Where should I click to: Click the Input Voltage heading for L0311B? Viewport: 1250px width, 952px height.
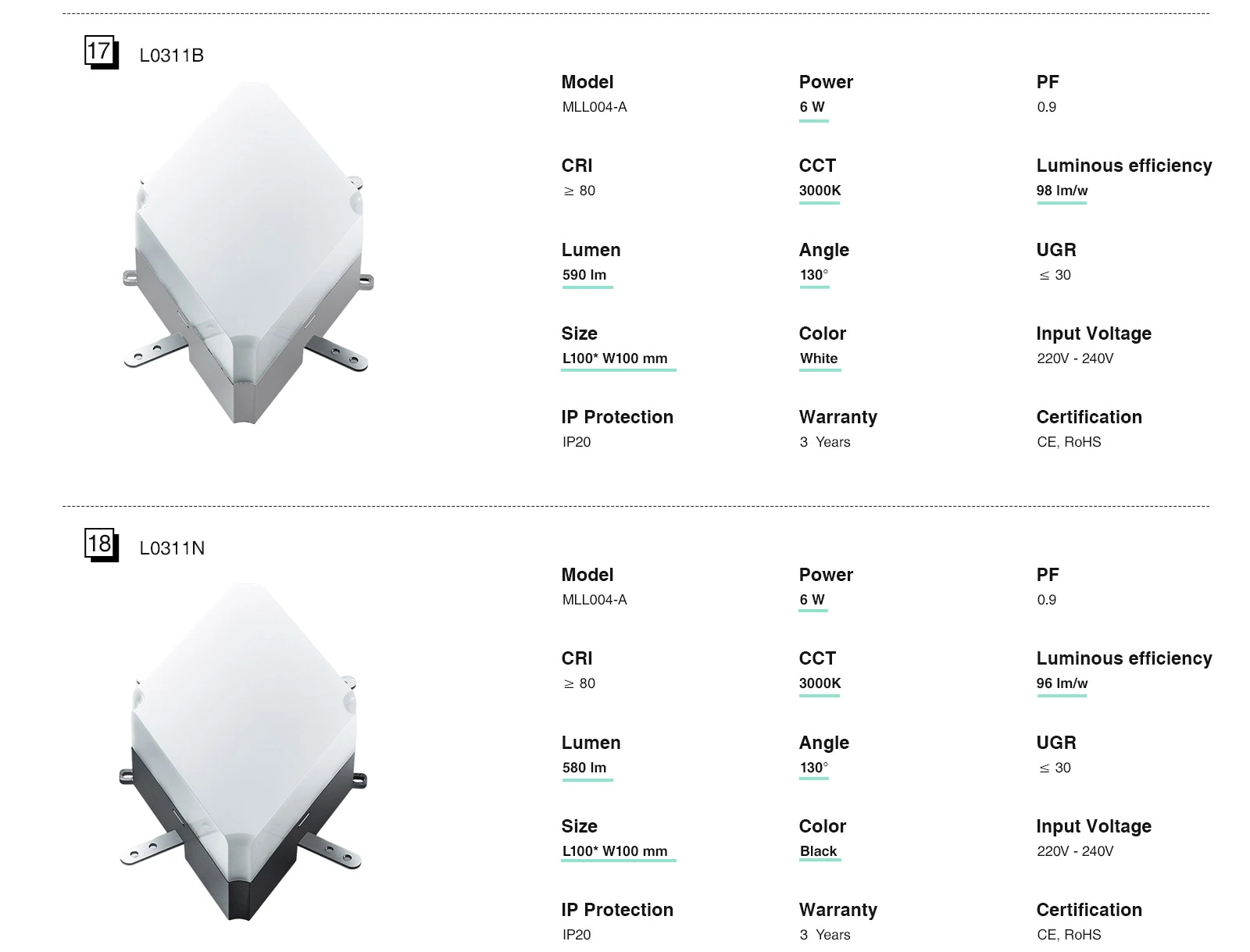click(x=1093, y=333)
